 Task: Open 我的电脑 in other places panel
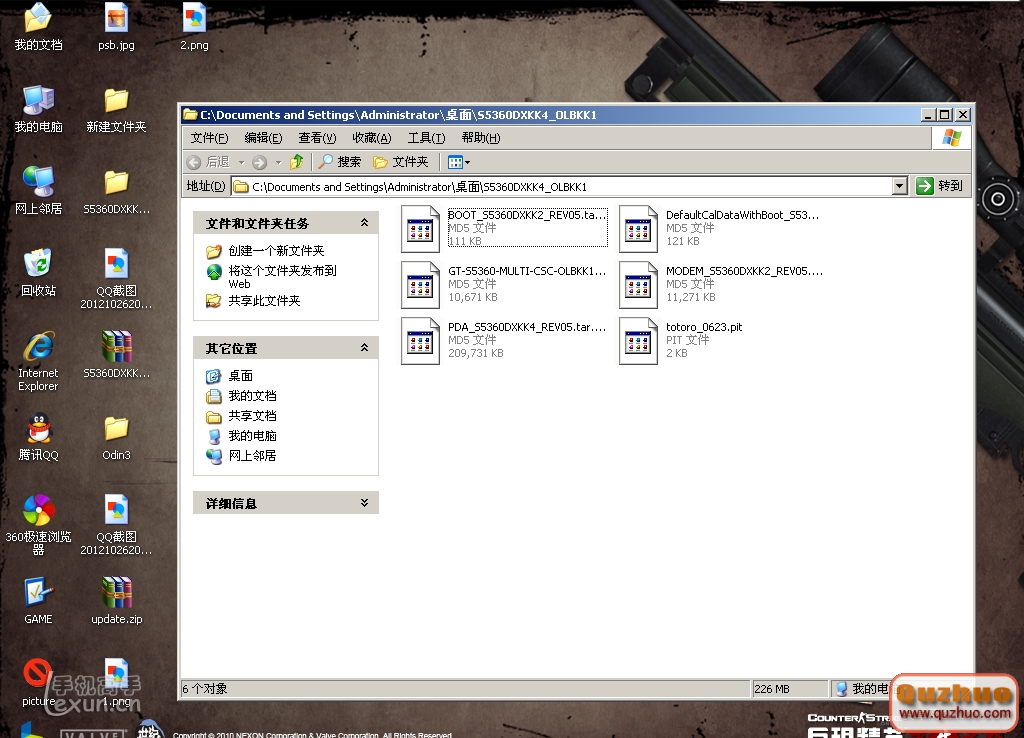[x=252, y=436]
